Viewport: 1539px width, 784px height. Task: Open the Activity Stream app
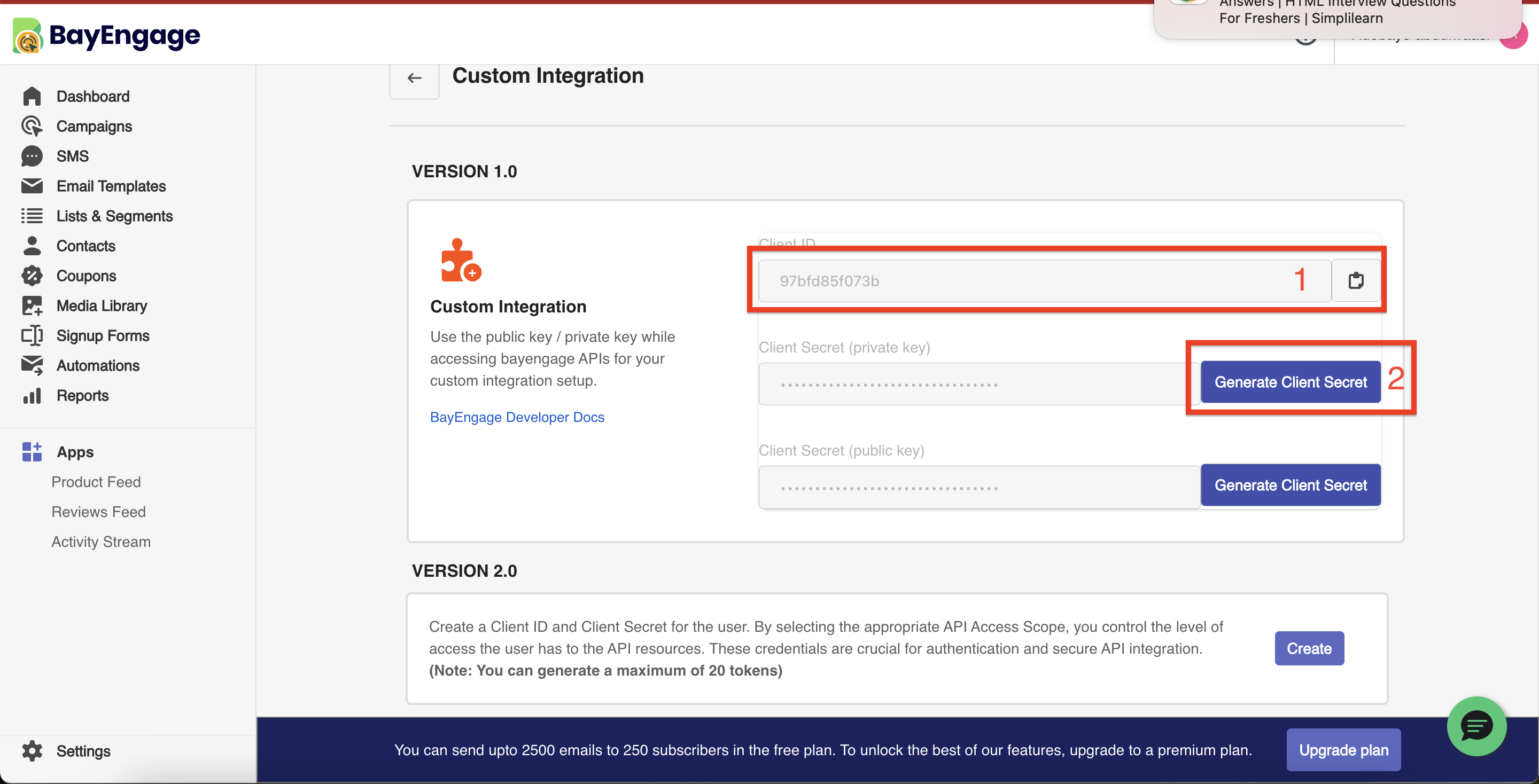pyautogui.click(x=100, y=541)
